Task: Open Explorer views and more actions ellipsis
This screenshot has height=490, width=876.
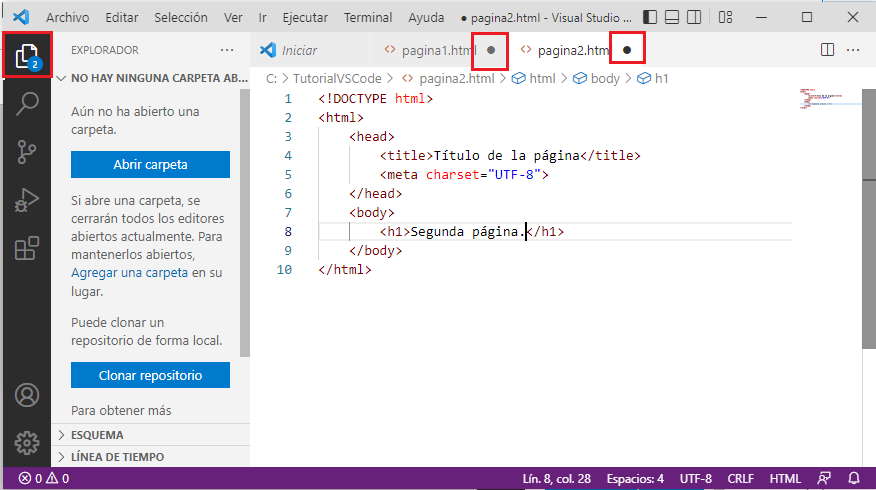Action: (x=227, y=50)
